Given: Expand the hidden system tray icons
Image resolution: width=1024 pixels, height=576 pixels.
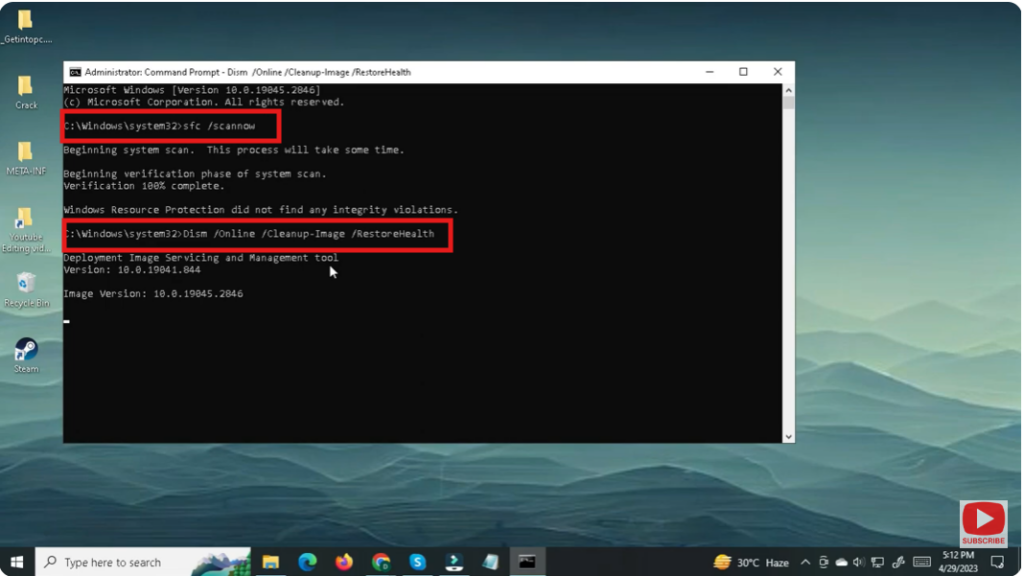Looking at the screenshot, I should 805,562.
